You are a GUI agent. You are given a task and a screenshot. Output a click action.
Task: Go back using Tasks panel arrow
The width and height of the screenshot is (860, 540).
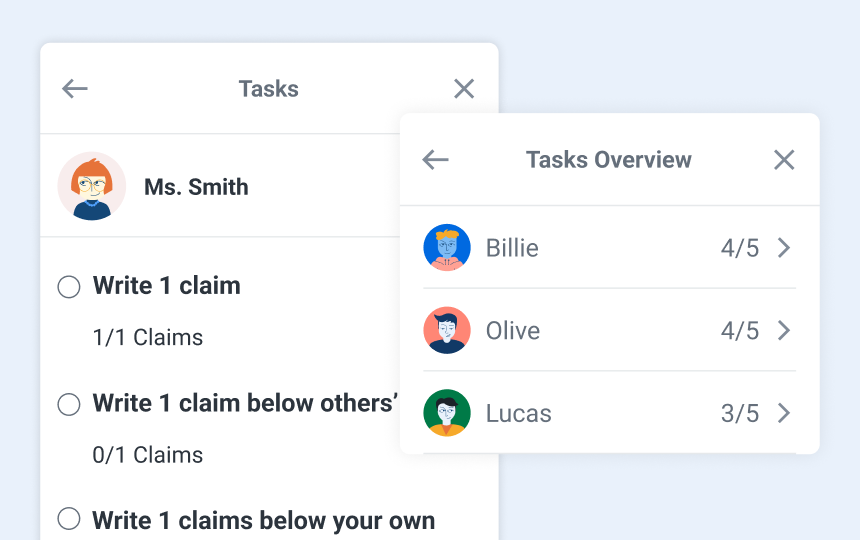75,88
